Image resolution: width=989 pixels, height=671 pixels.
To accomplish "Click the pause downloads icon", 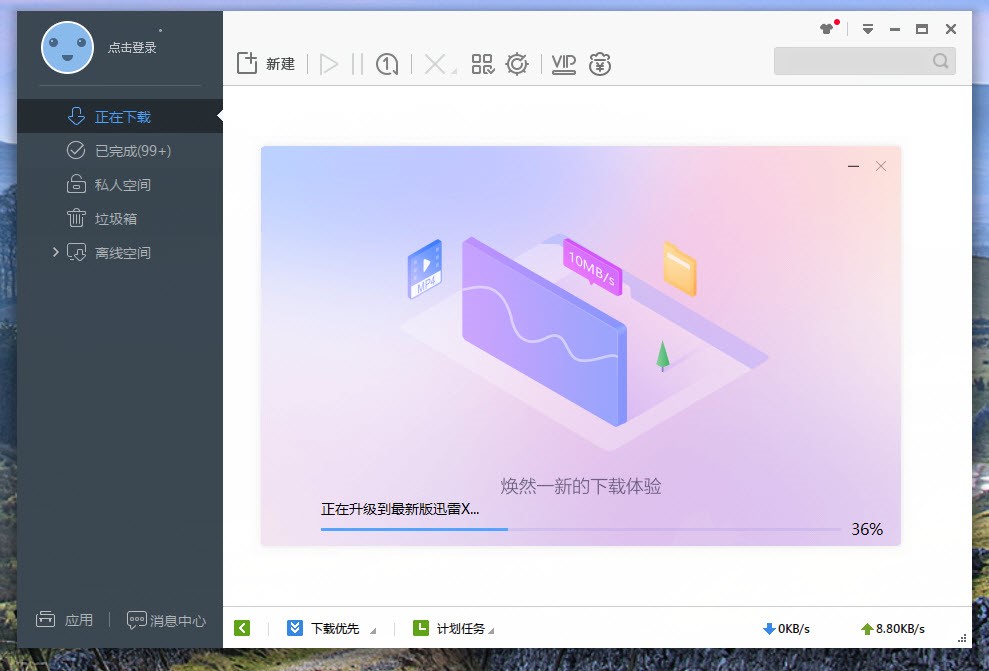I will tap(355, 62).
